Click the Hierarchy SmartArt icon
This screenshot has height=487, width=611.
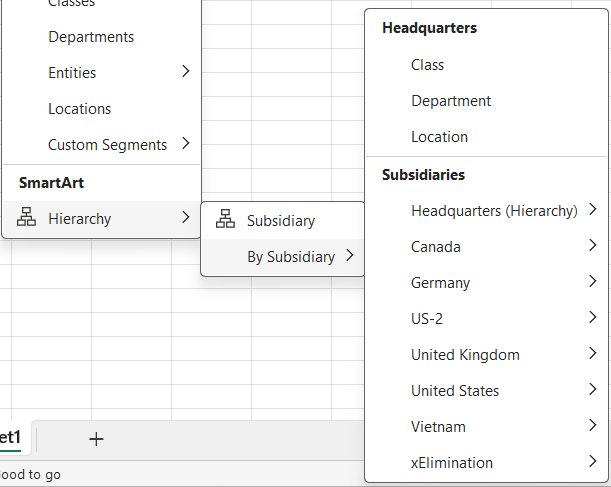28,218
